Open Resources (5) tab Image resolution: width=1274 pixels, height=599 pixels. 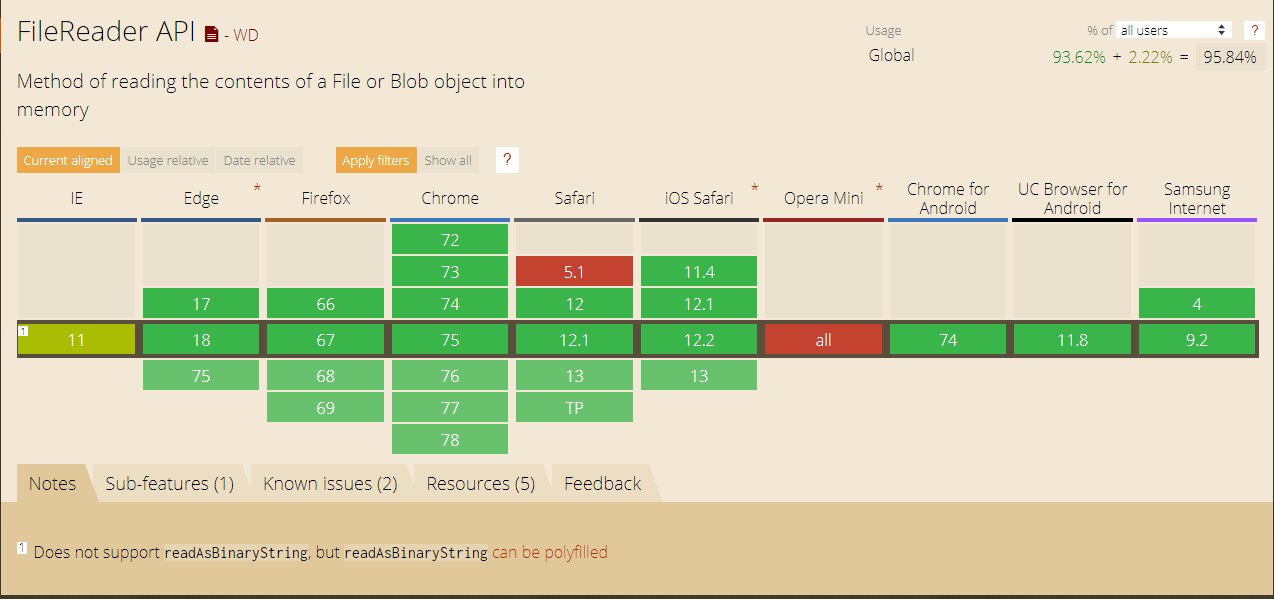coord(480,483)
